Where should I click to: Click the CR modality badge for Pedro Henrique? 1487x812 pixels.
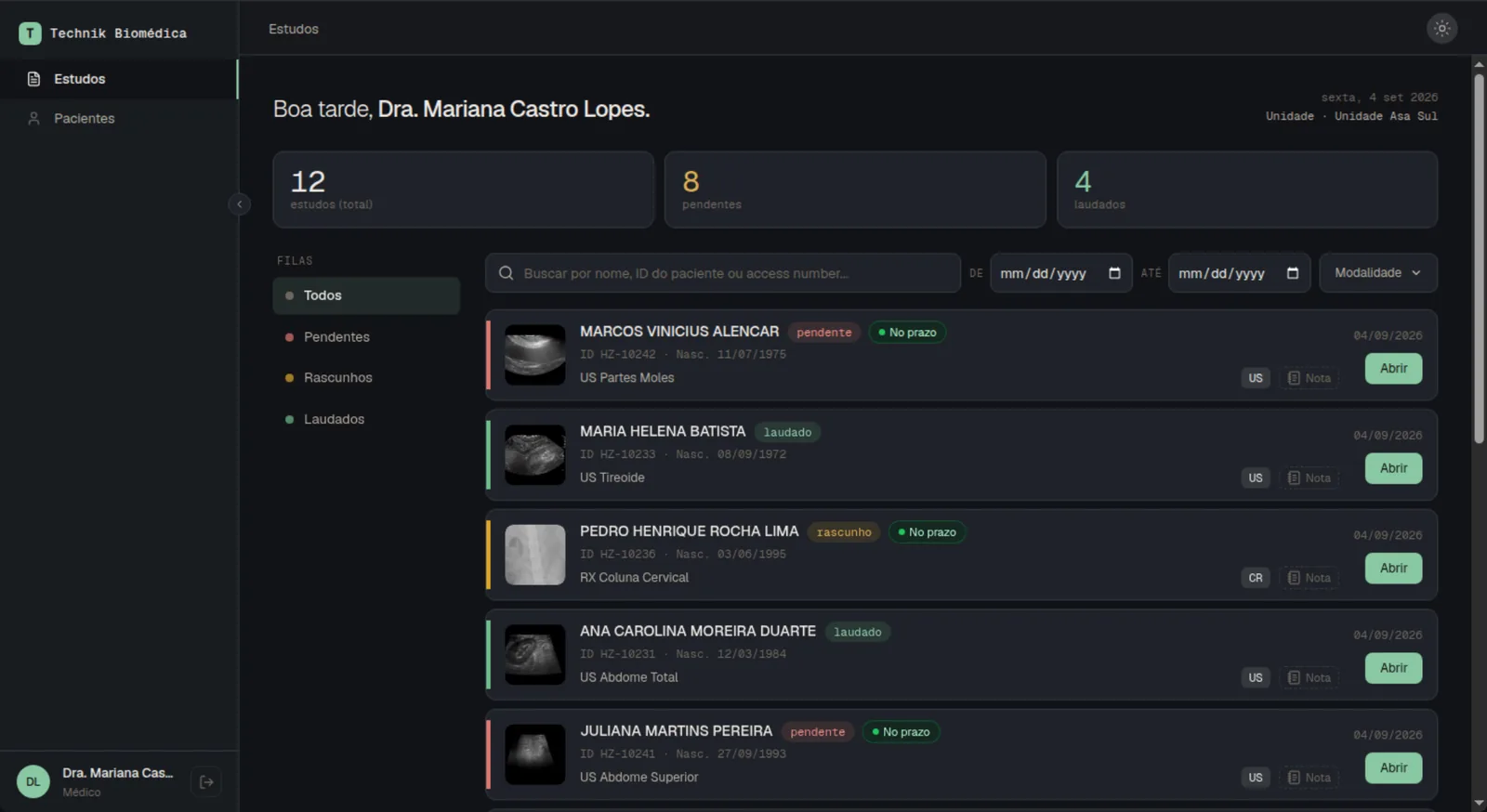(x=1256, y=578)
